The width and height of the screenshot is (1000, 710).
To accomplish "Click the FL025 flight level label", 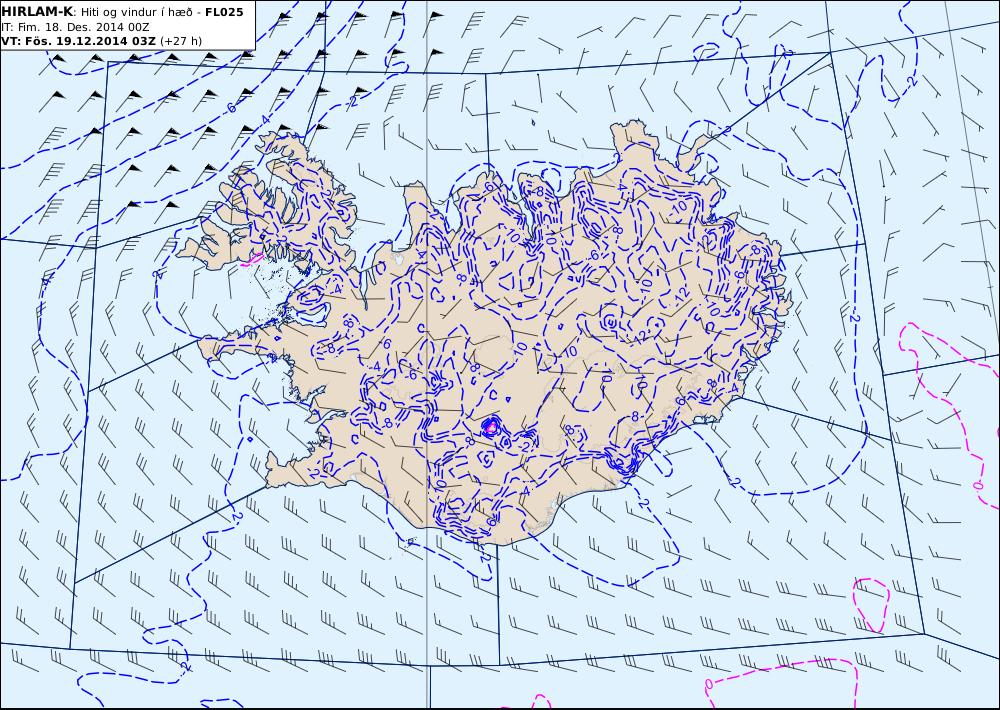I will point(224,12).
